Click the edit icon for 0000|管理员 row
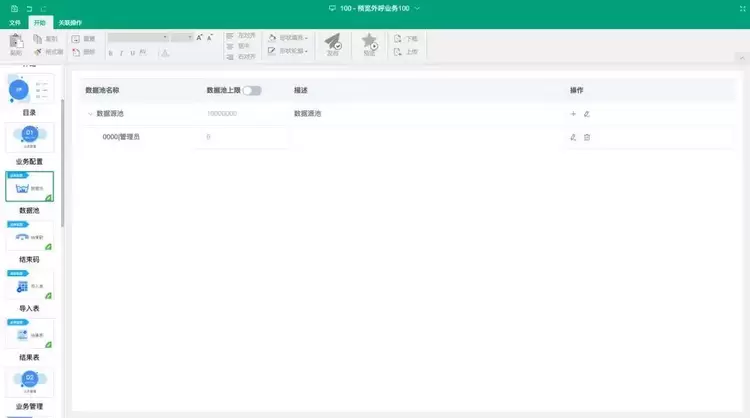The height and width of the screenshot is (418, 750). (x=573, y=137)
